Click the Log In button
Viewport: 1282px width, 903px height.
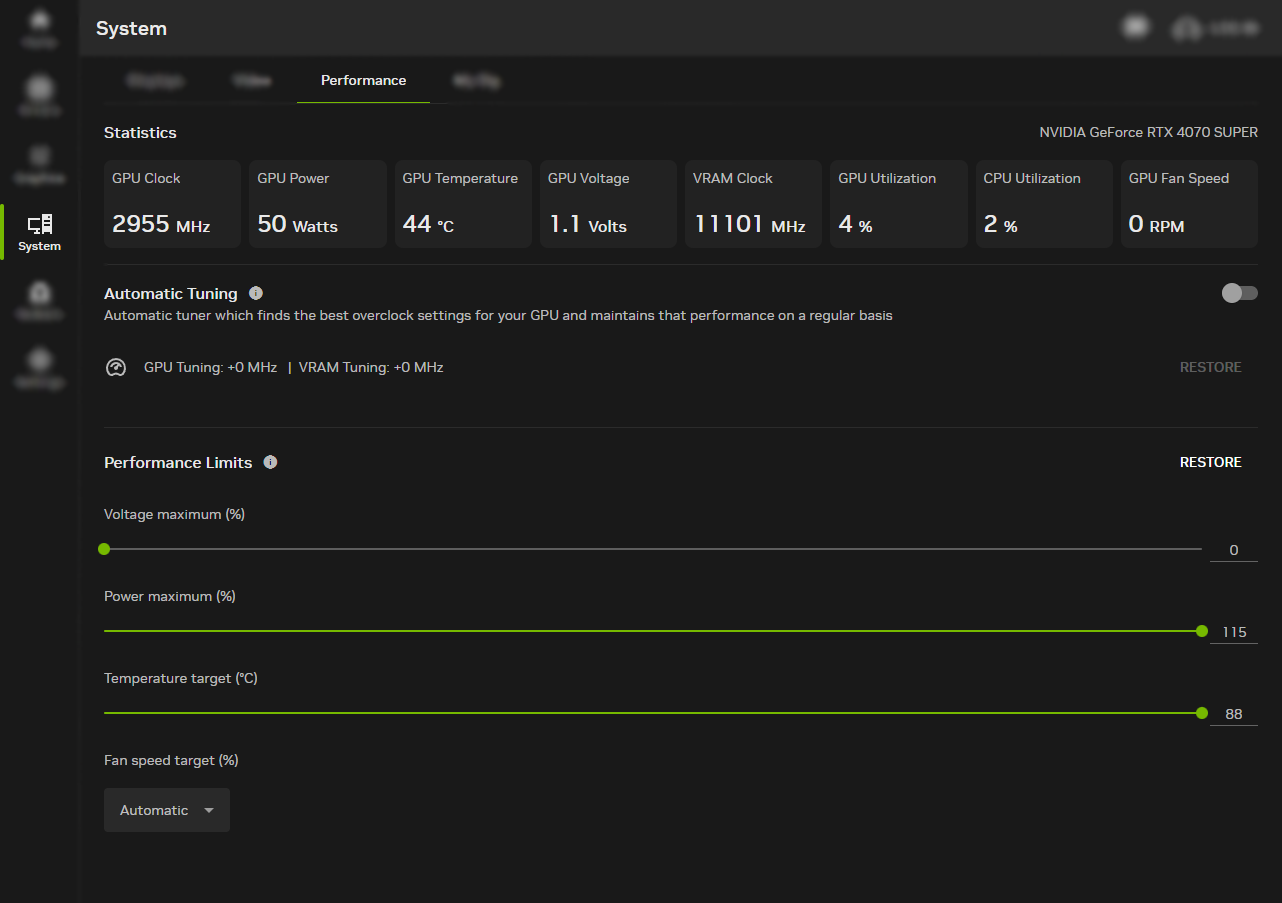click(x=1215, y=30)
